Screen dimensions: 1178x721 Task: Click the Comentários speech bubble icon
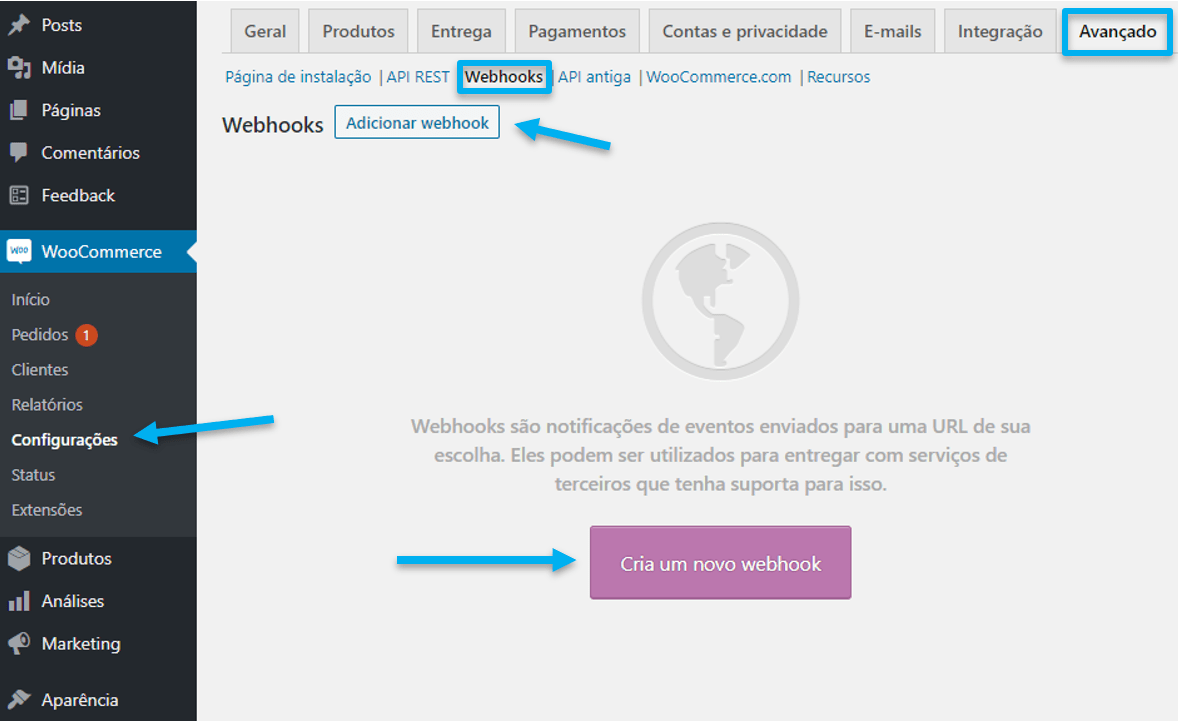point(20,152)
